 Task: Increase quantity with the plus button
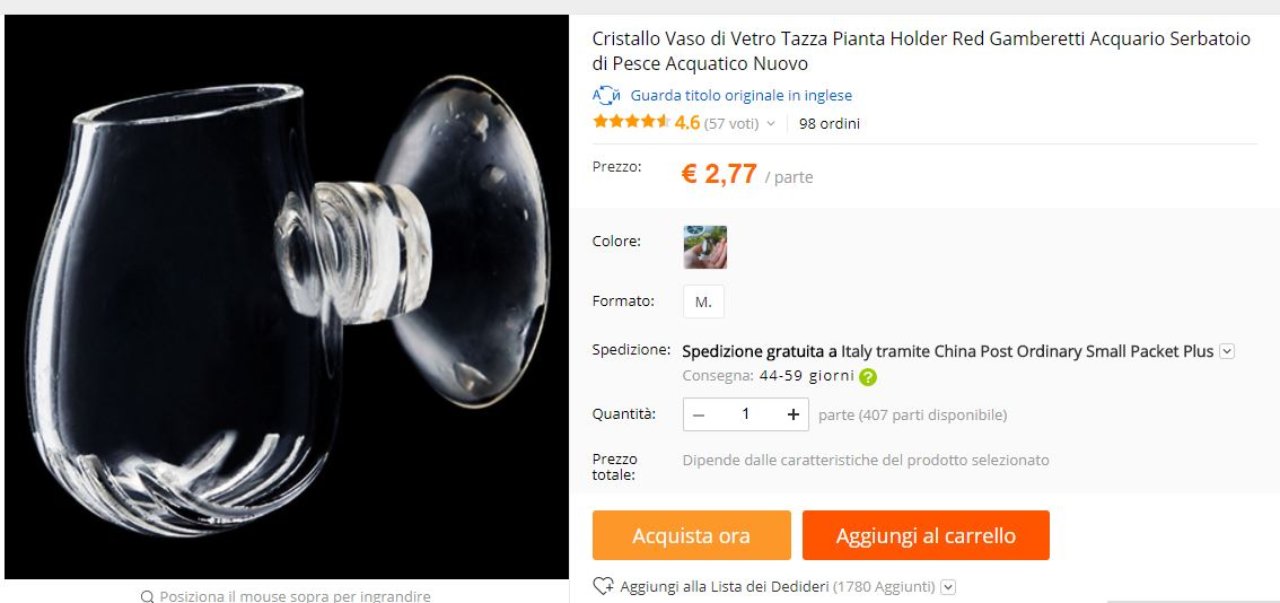click(793, 414)
